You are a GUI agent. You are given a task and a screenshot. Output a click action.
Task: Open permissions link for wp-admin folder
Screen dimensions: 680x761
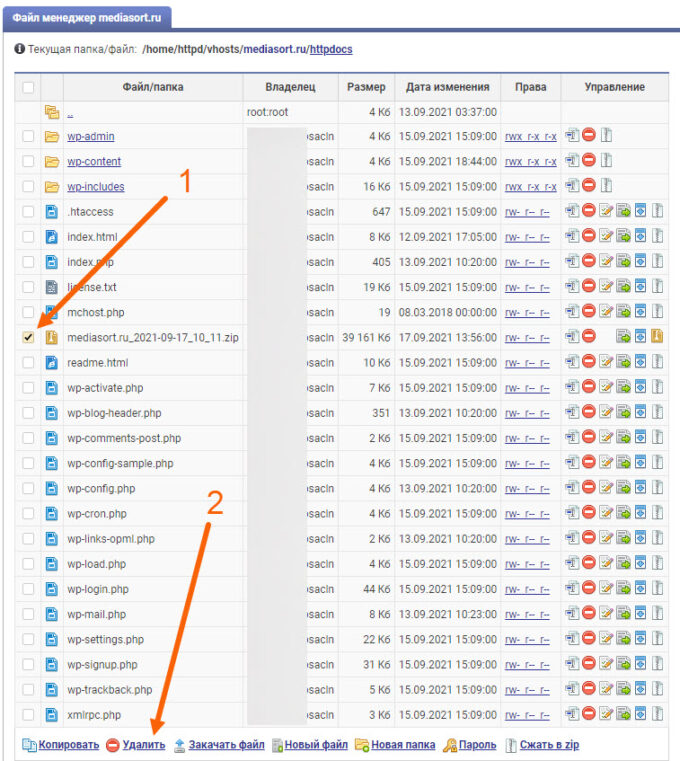(x=530, y=136)
